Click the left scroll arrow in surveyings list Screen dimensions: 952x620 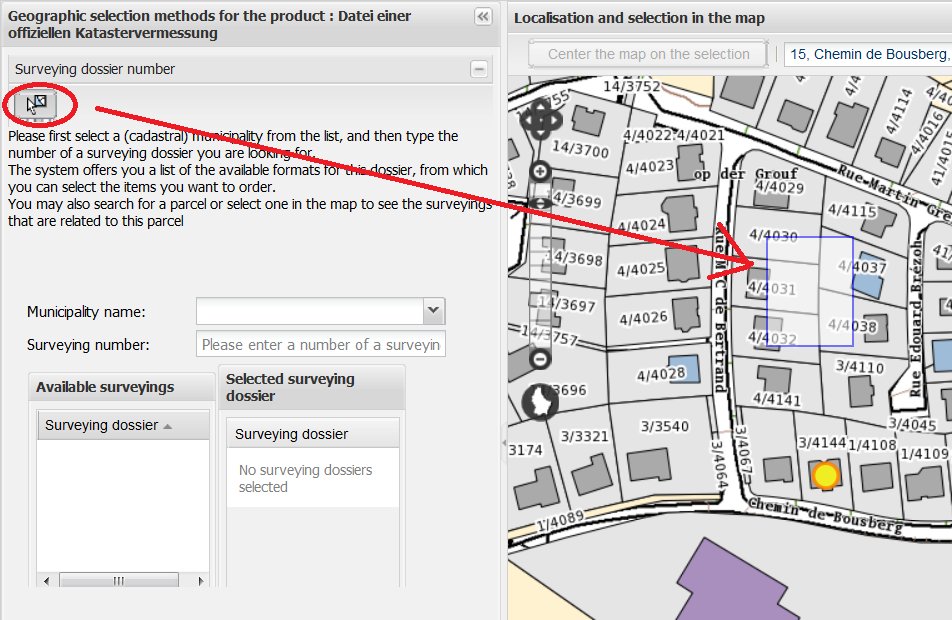pyautogui.click(x=43, y=581)
